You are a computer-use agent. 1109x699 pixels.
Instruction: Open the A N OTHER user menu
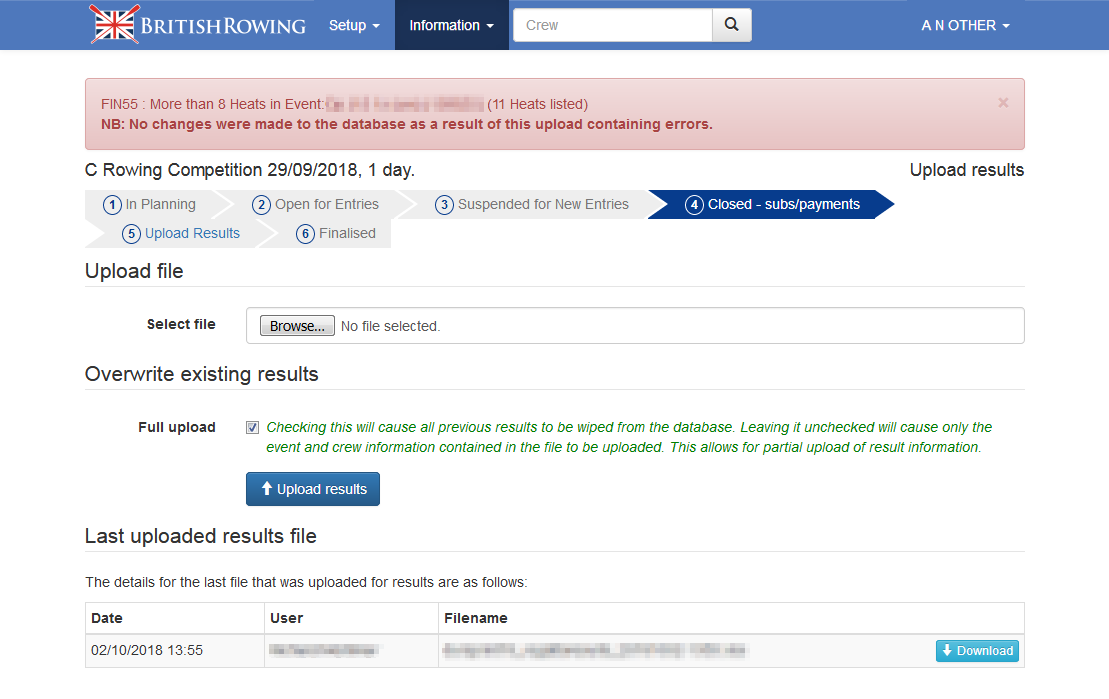[965, 25]
